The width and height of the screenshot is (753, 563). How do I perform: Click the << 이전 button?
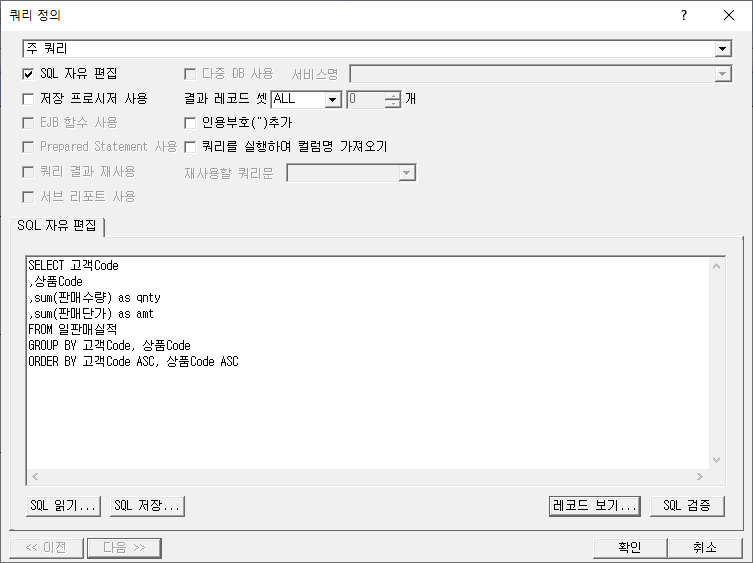pos(47,548)
